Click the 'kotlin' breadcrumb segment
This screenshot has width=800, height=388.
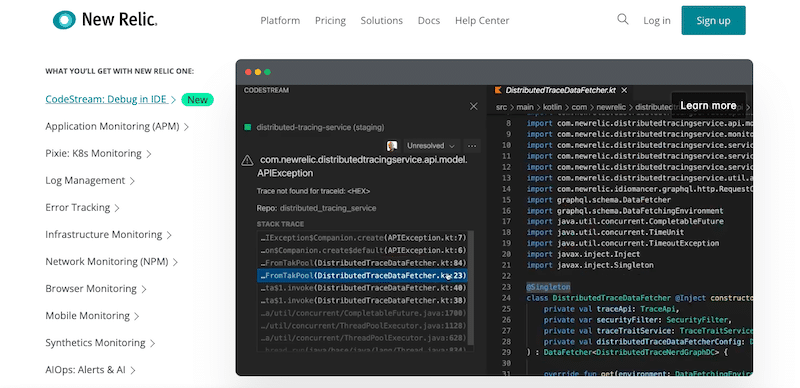[x=552, y=107]
